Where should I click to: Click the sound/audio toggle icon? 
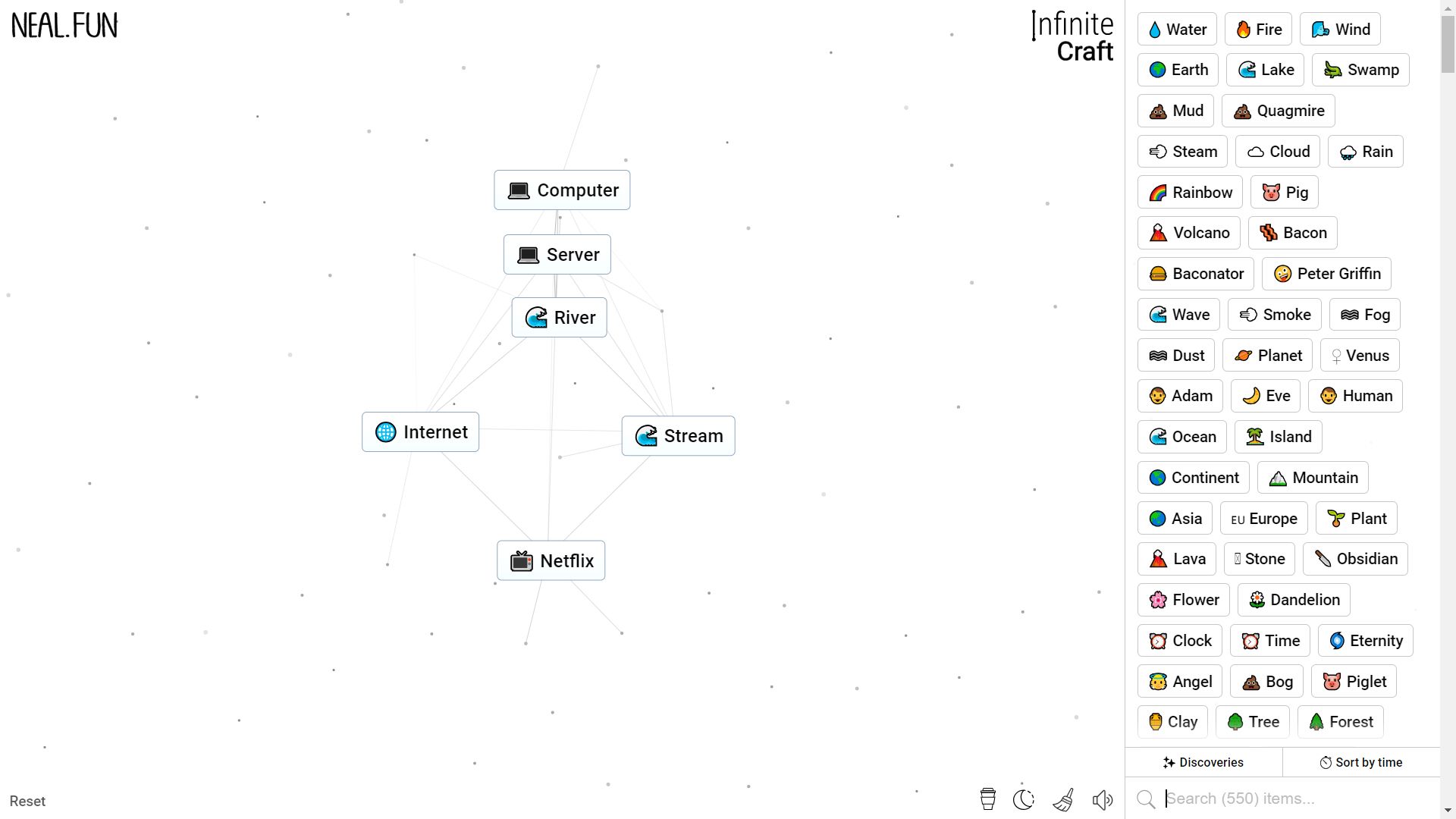(x=1103, y=800)
